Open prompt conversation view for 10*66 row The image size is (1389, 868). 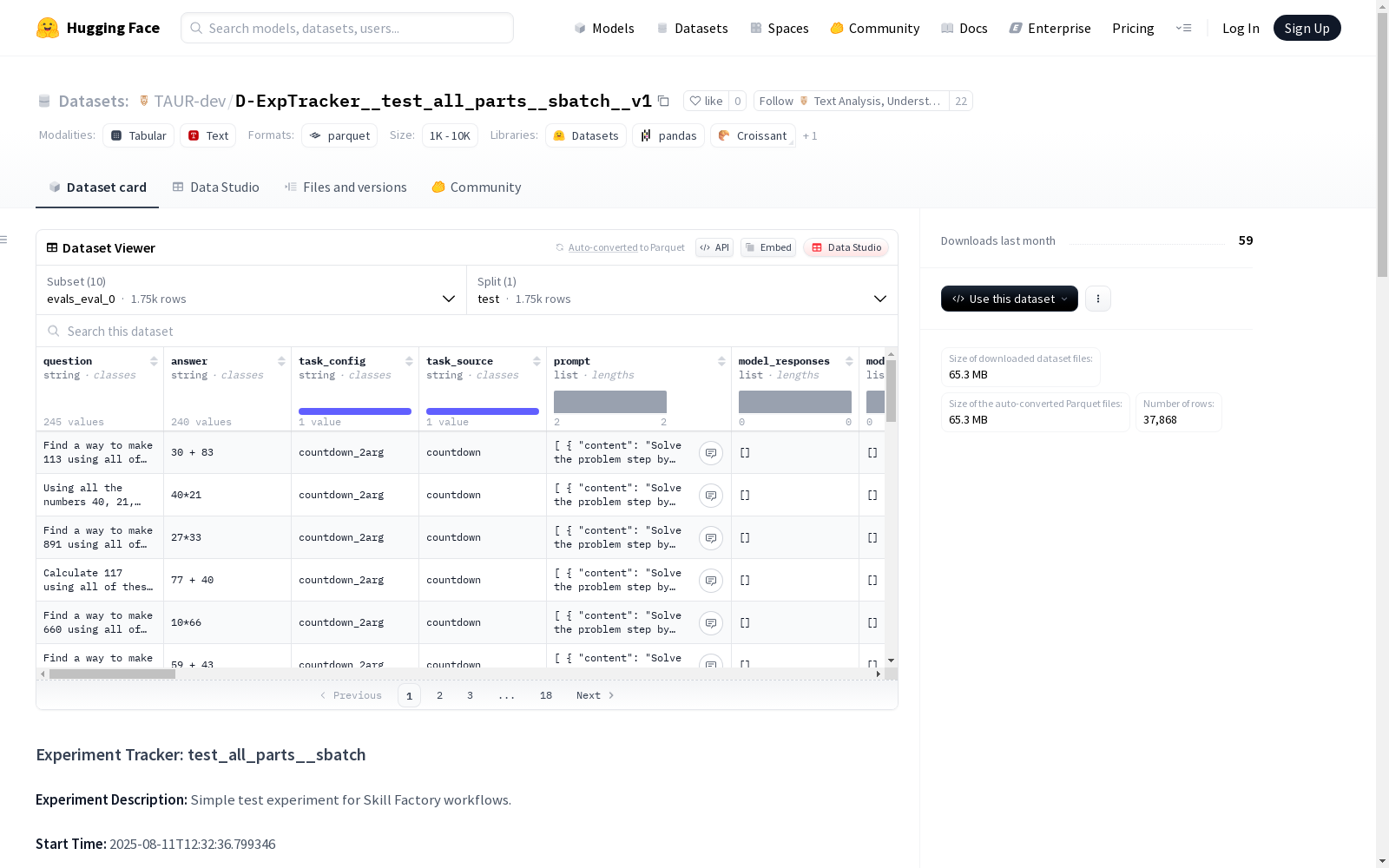point(711,622)
